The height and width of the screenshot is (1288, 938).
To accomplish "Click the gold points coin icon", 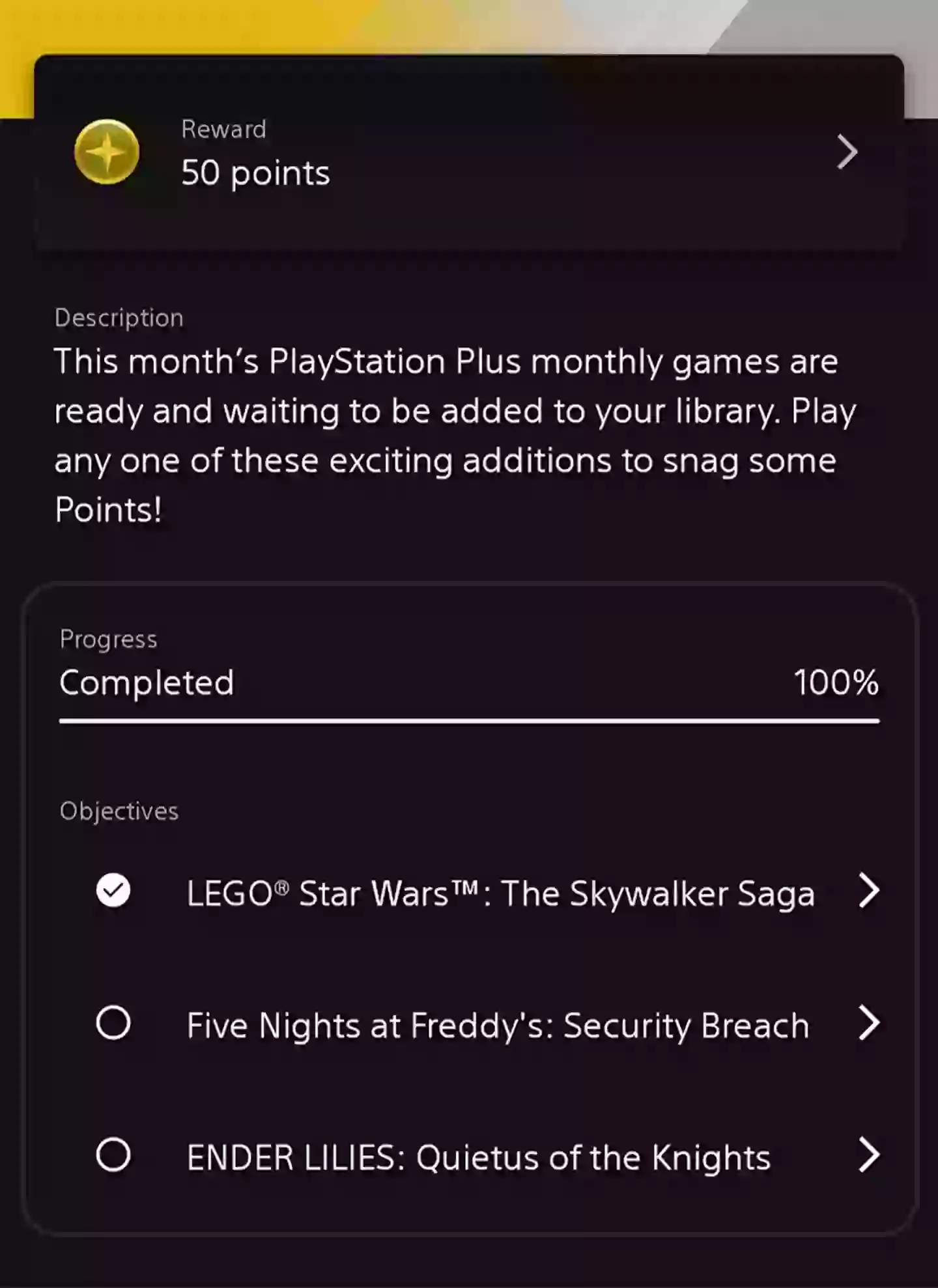I will (107, 152).
